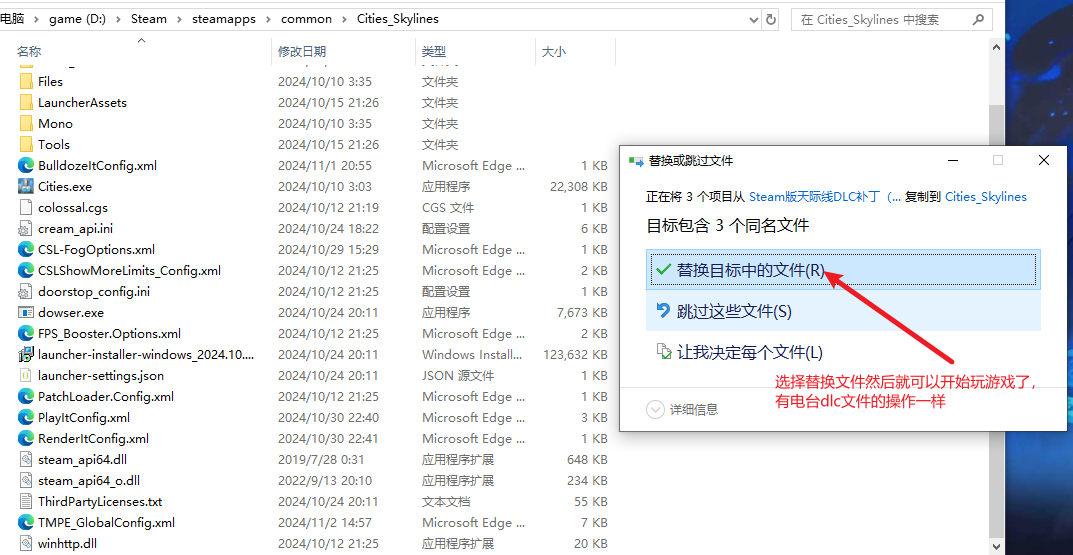Click the CSL-FogOptions.xml Edge icon

click(x=26, y=250)
